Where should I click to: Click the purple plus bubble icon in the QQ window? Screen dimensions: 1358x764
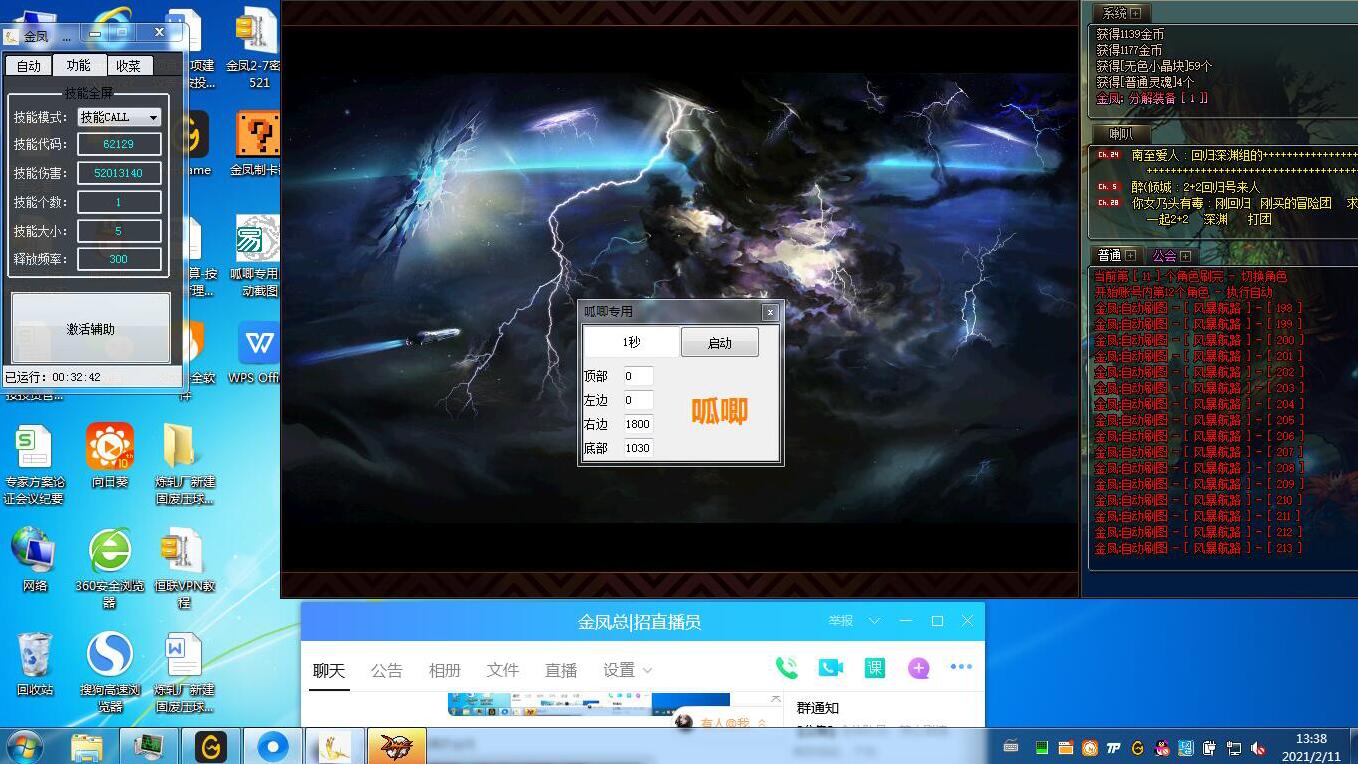pos(919,668)
